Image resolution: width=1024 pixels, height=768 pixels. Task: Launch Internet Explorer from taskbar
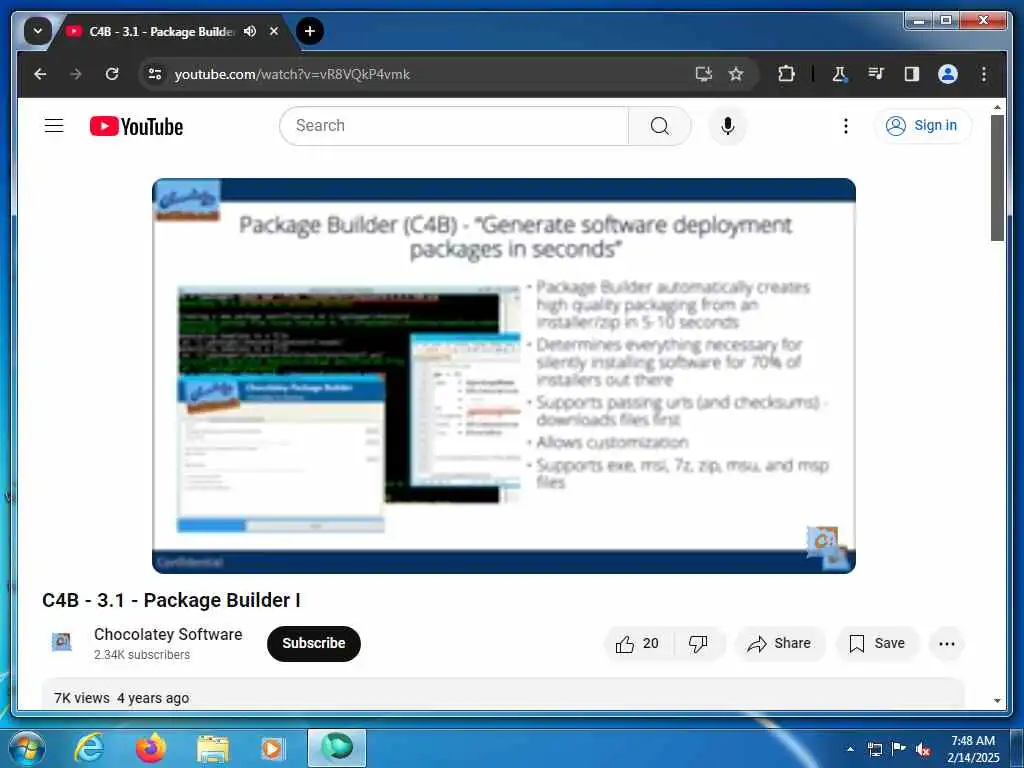(89, 748)
